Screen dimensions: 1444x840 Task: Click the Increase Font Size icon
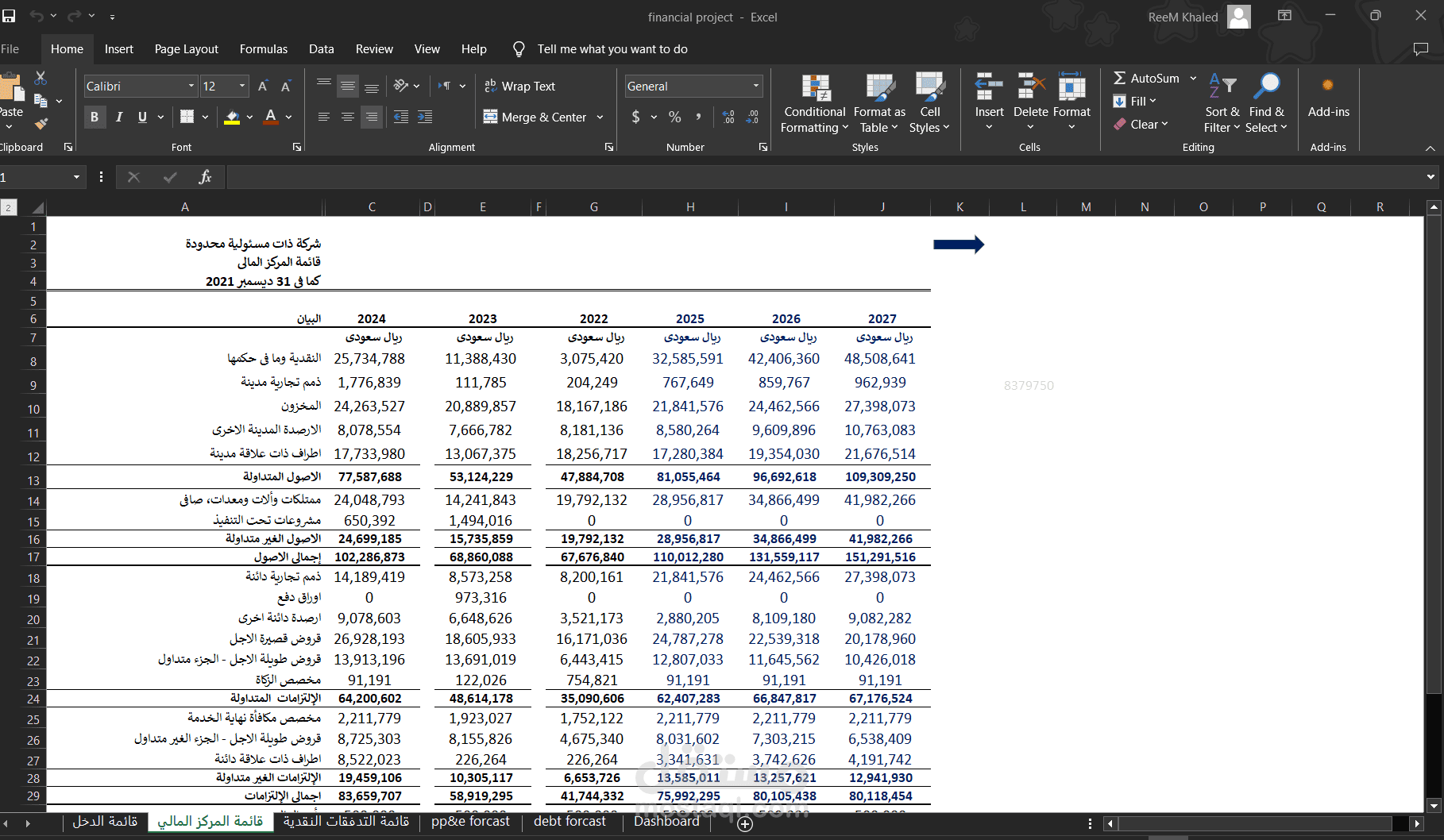(x=263, y=86)
